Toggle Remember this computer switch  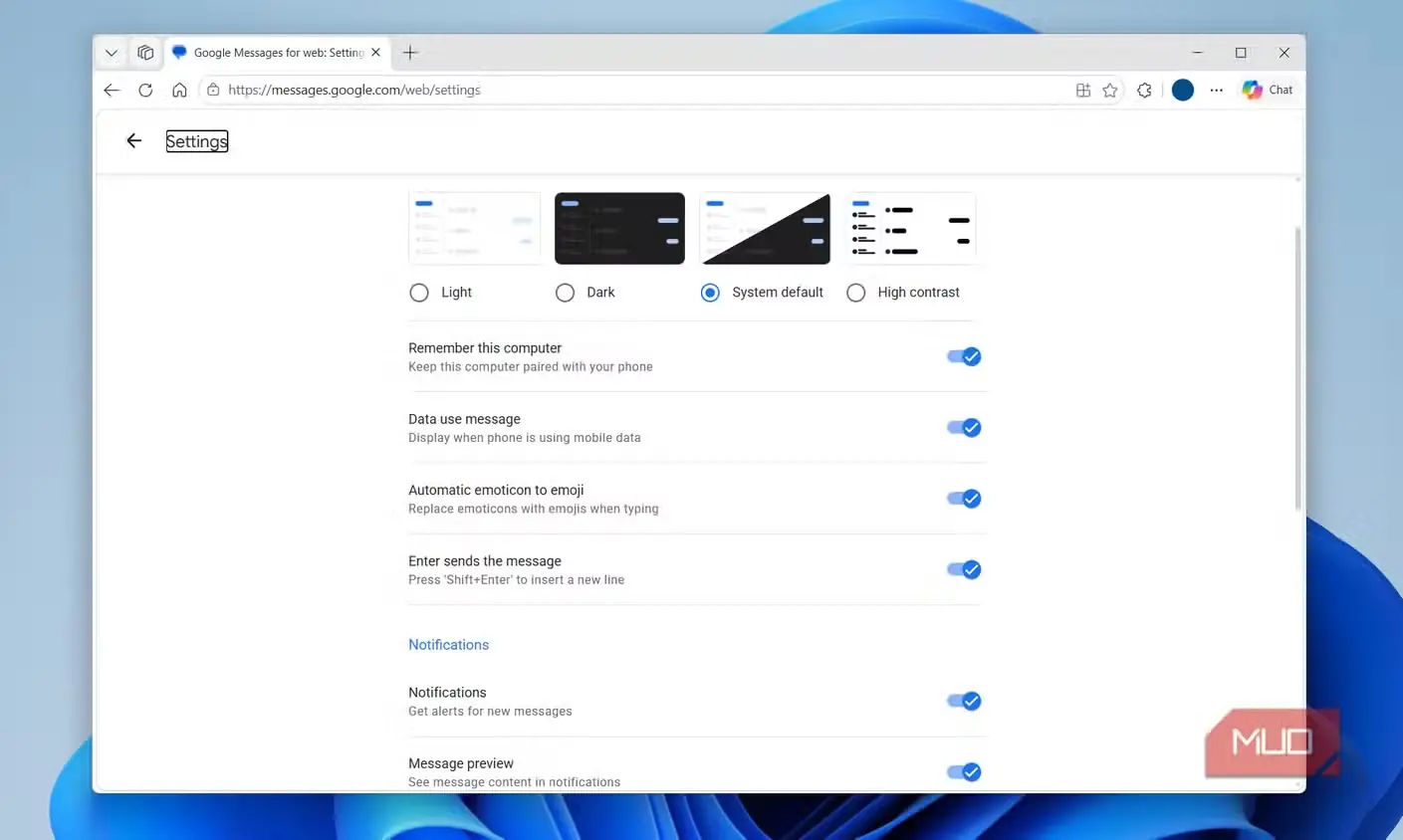click(964, 356)
